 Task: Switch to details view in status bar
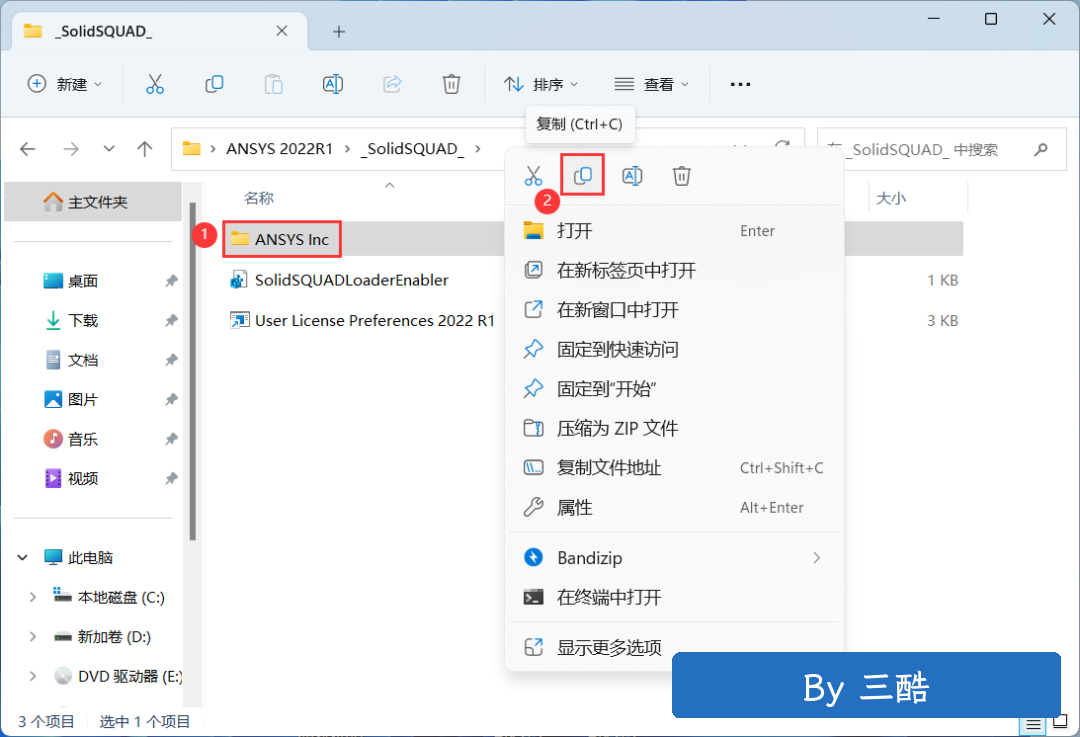[1033, 724]
